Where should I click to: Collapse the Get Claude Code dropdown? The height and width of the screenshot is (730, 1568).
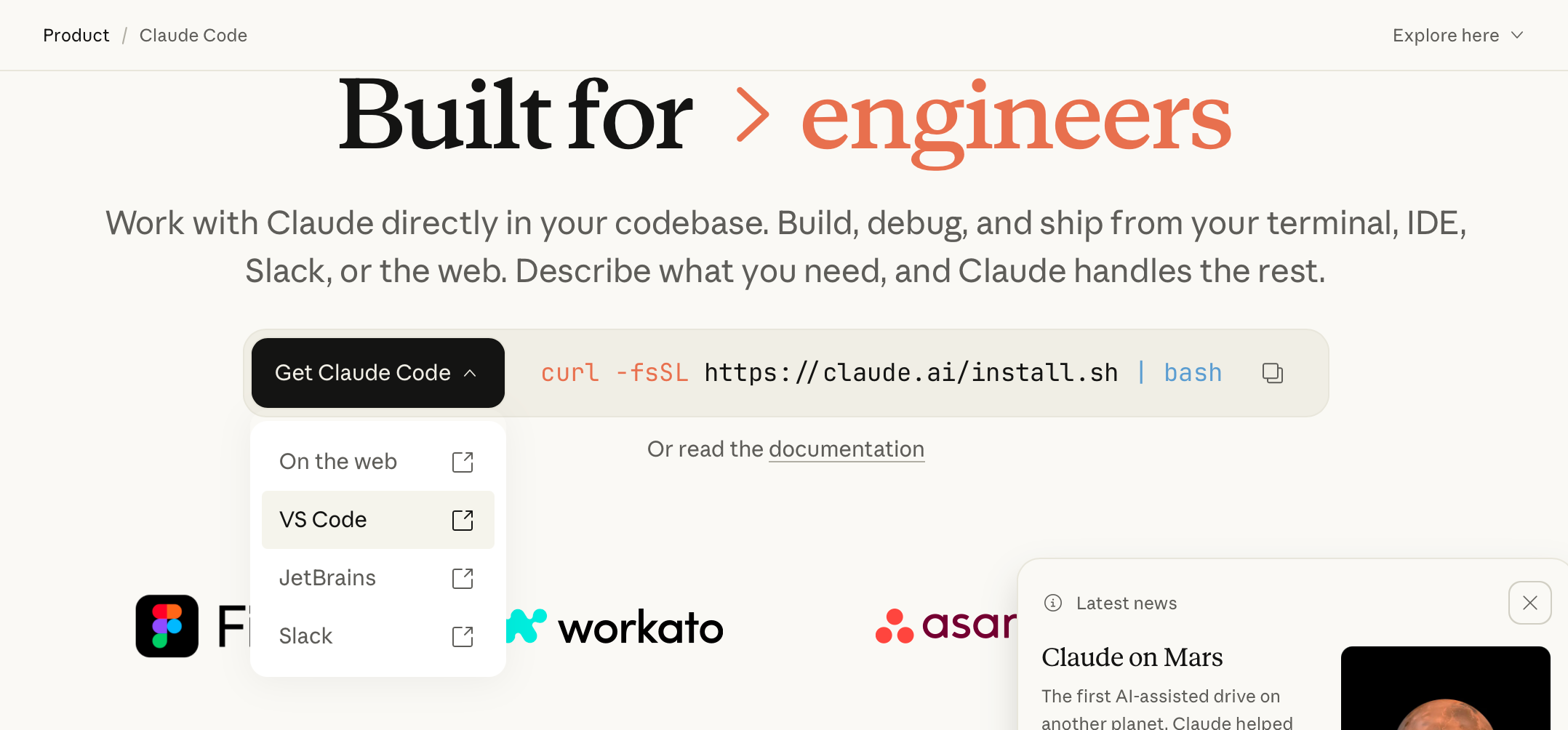(x=377, y=373)
